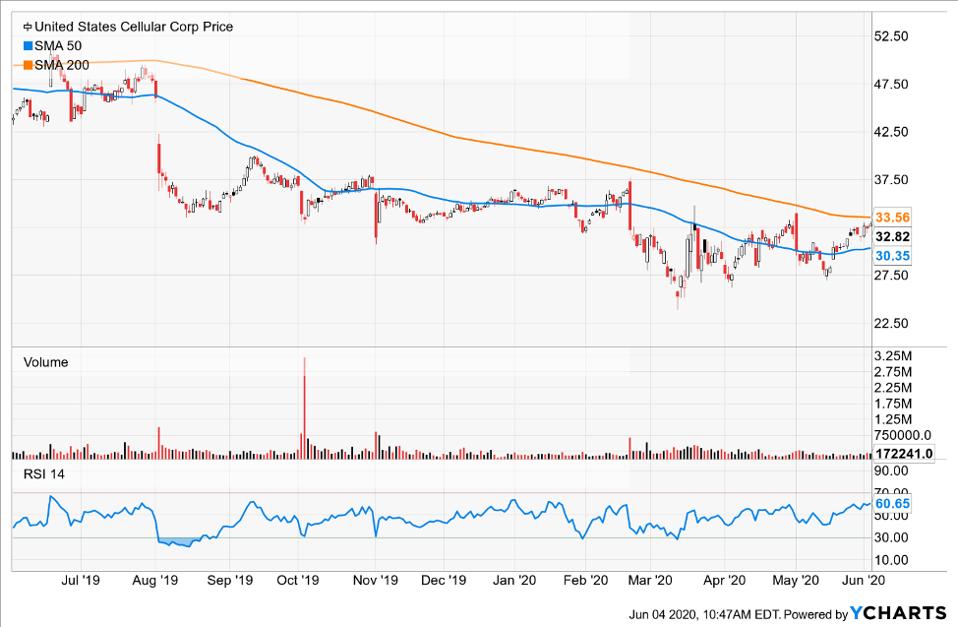Click the Nov '19 date axis label

375,581
